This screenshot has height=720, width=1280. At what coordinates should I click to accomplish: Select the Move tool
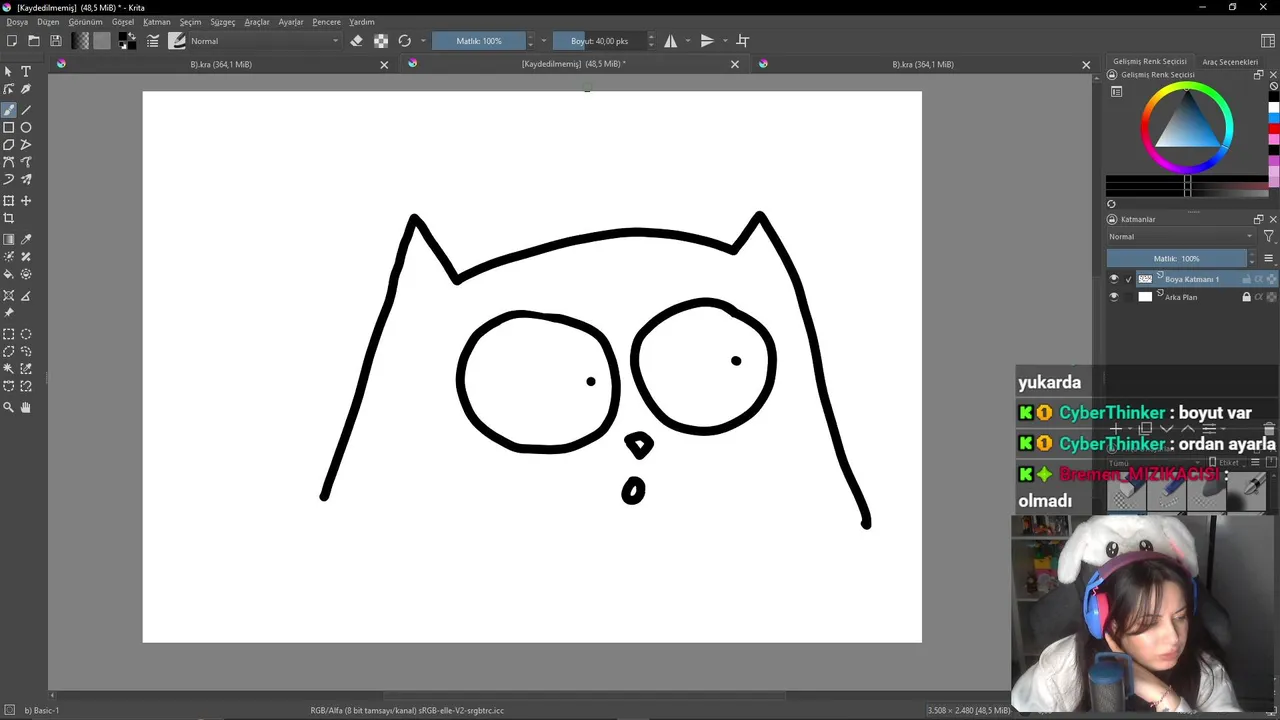(x=26, y=201)
